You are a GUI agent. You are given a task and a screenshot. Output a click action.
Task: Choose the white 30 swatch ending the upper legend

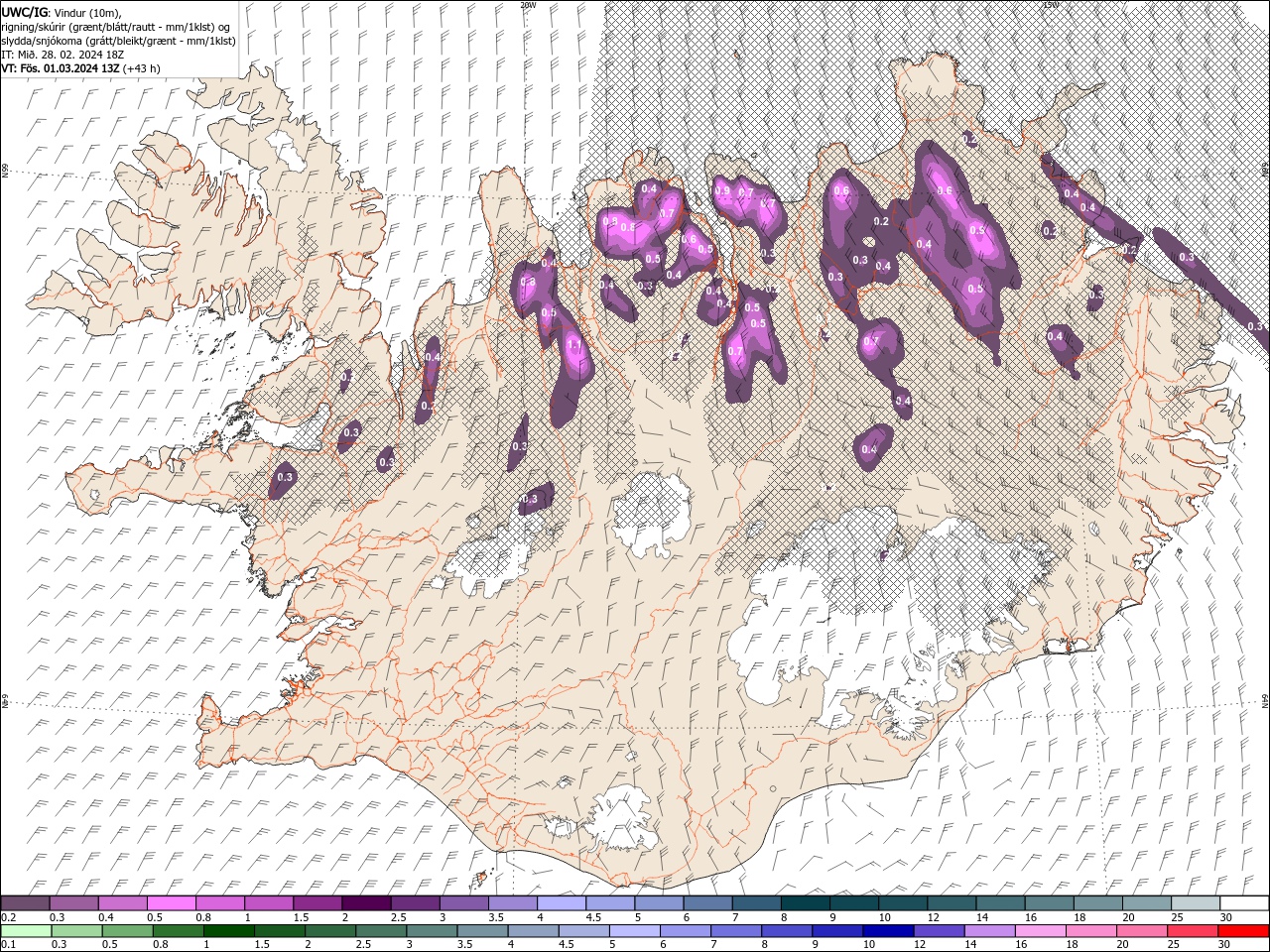tap(1243, 903)
